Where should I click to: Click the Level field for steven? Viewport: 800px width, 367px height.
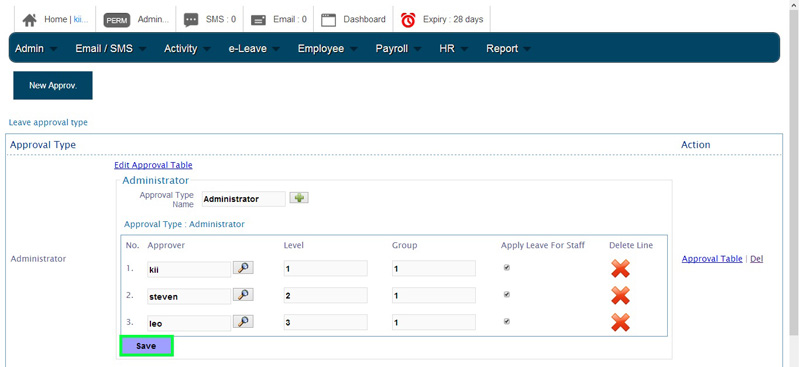pyautogui.click(x=326, y=295)
